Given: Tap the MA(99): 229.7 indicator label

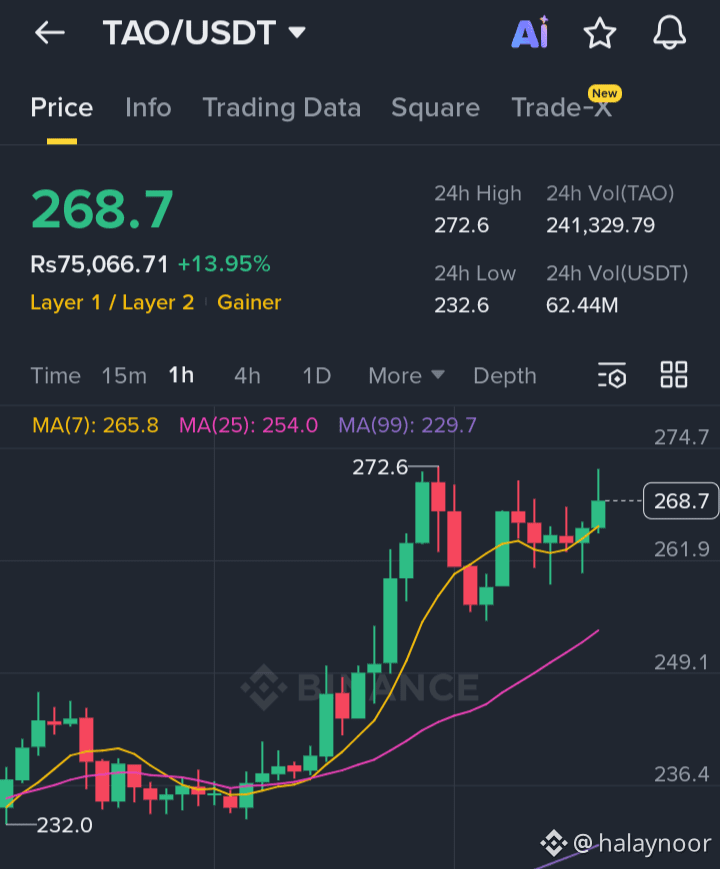Looking at the screenshot, I should (407, 425).
